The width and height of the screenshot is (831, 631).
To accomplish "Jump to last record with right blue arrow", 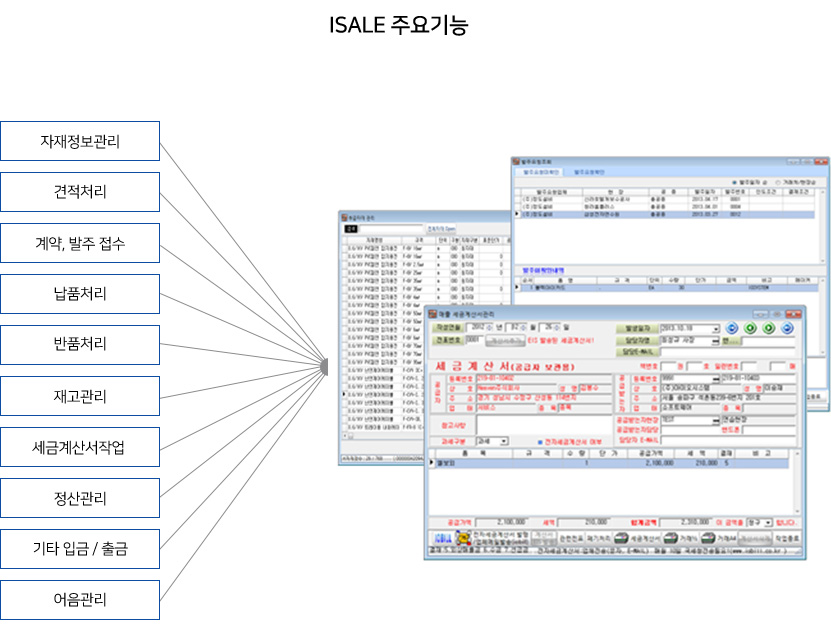I will pos(788,328).
